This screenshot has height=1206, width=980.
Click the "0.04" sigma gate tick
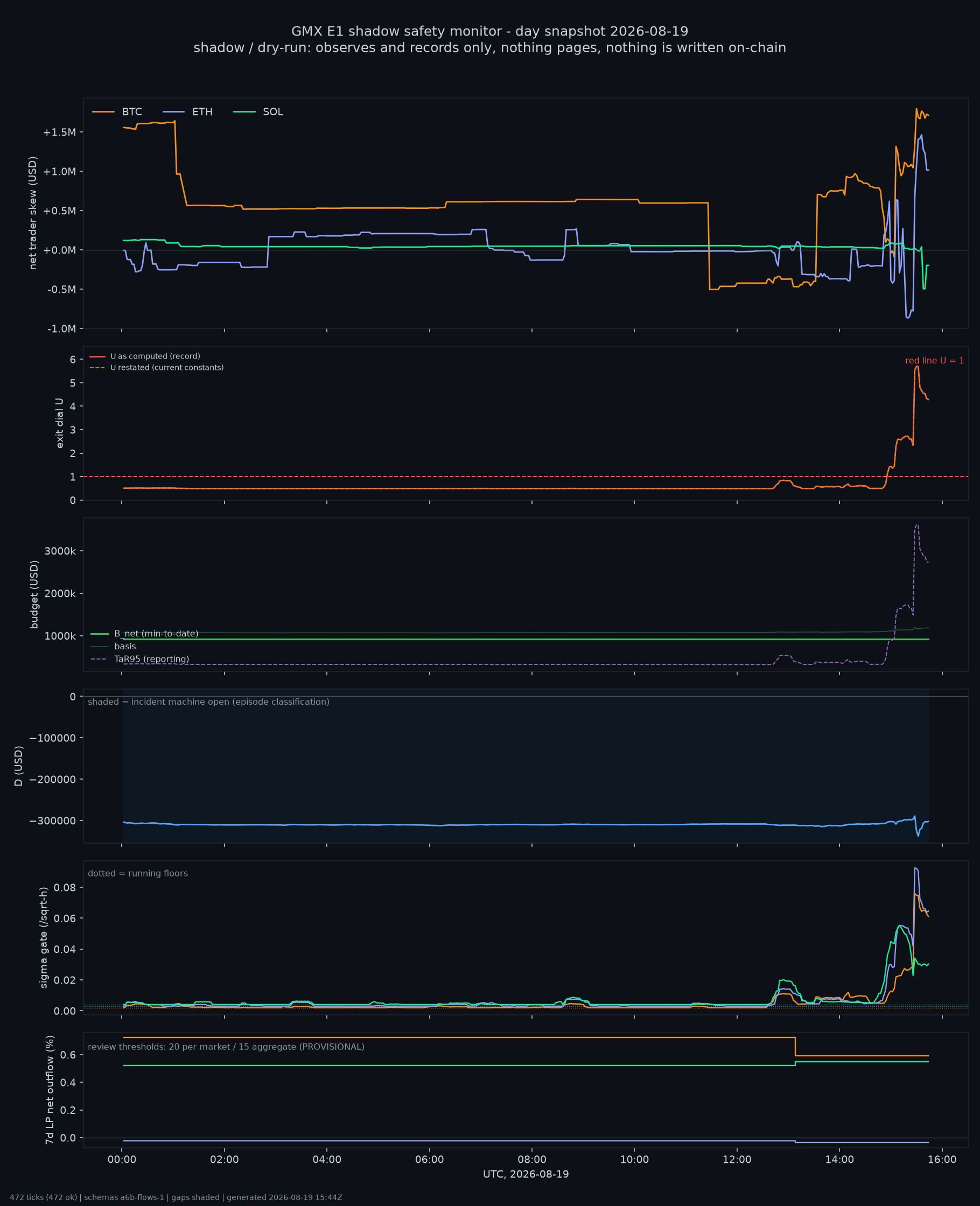(x=65, y=949)
